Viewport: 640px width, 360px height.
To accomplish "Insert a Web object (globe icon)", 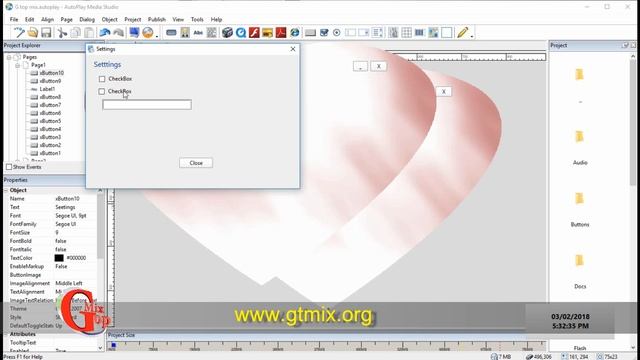I will point(295,33).
